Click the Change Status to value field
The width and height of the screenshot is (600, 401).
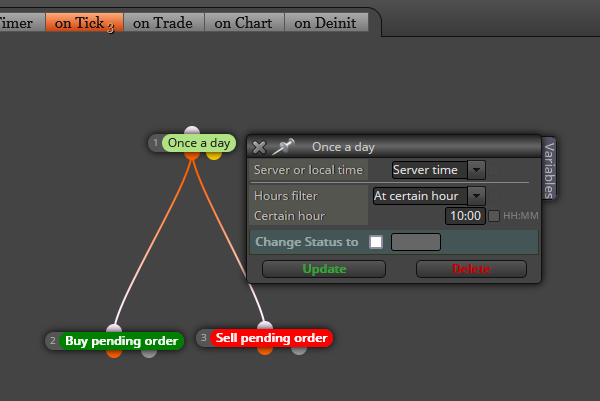pos(416,242)
